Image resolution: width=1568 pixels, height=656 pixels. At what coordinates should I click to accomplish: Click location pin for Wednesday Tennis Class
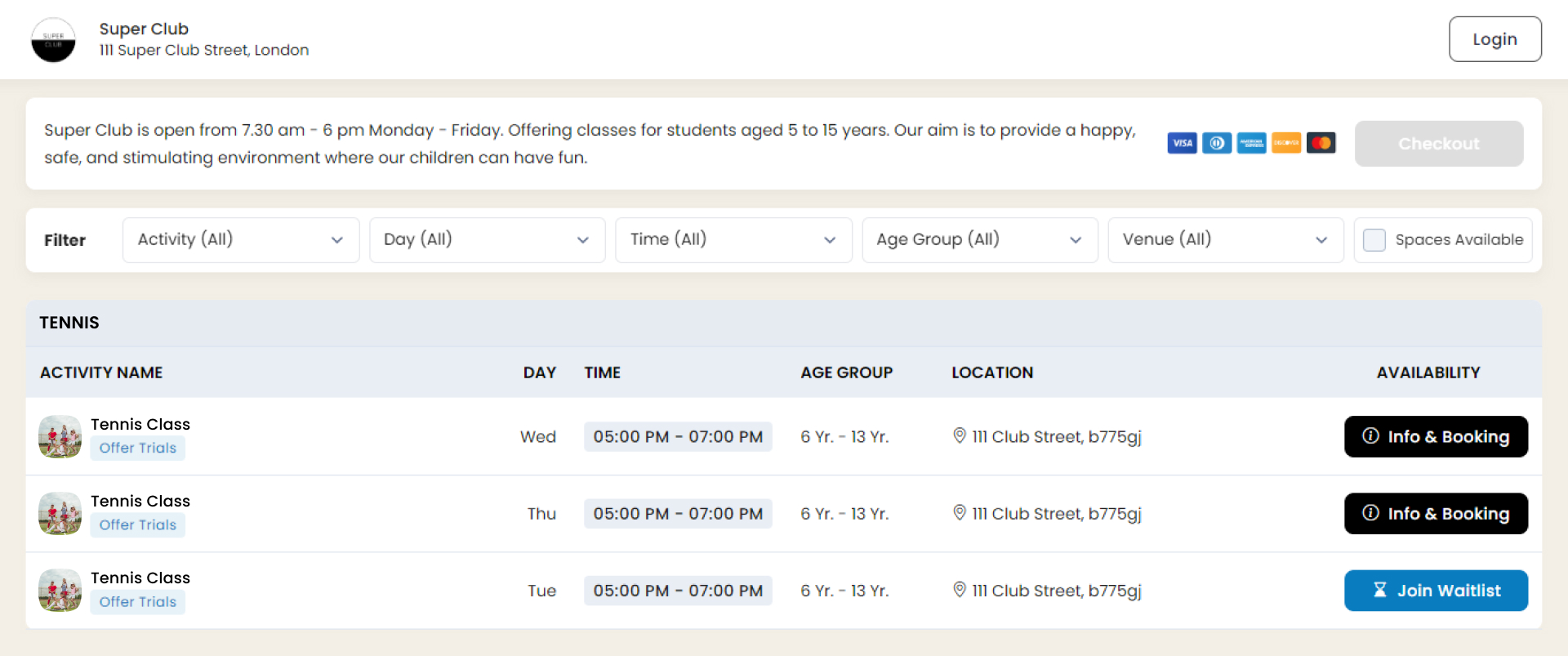960,435
